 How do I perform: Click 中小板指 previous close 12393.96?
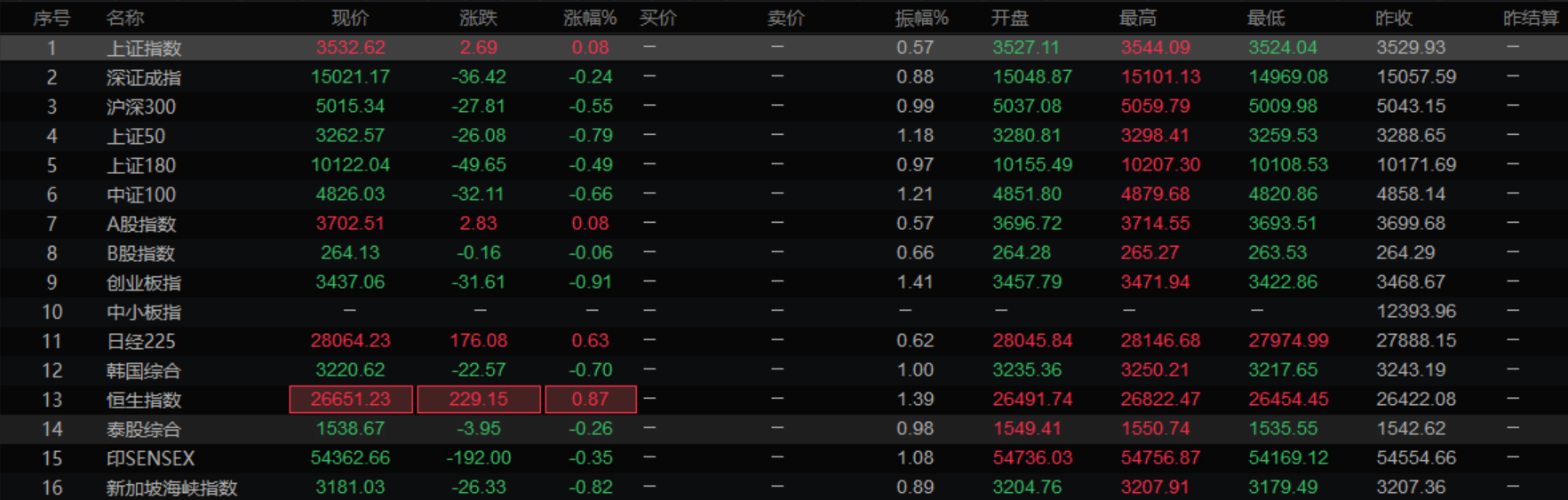1416,311
